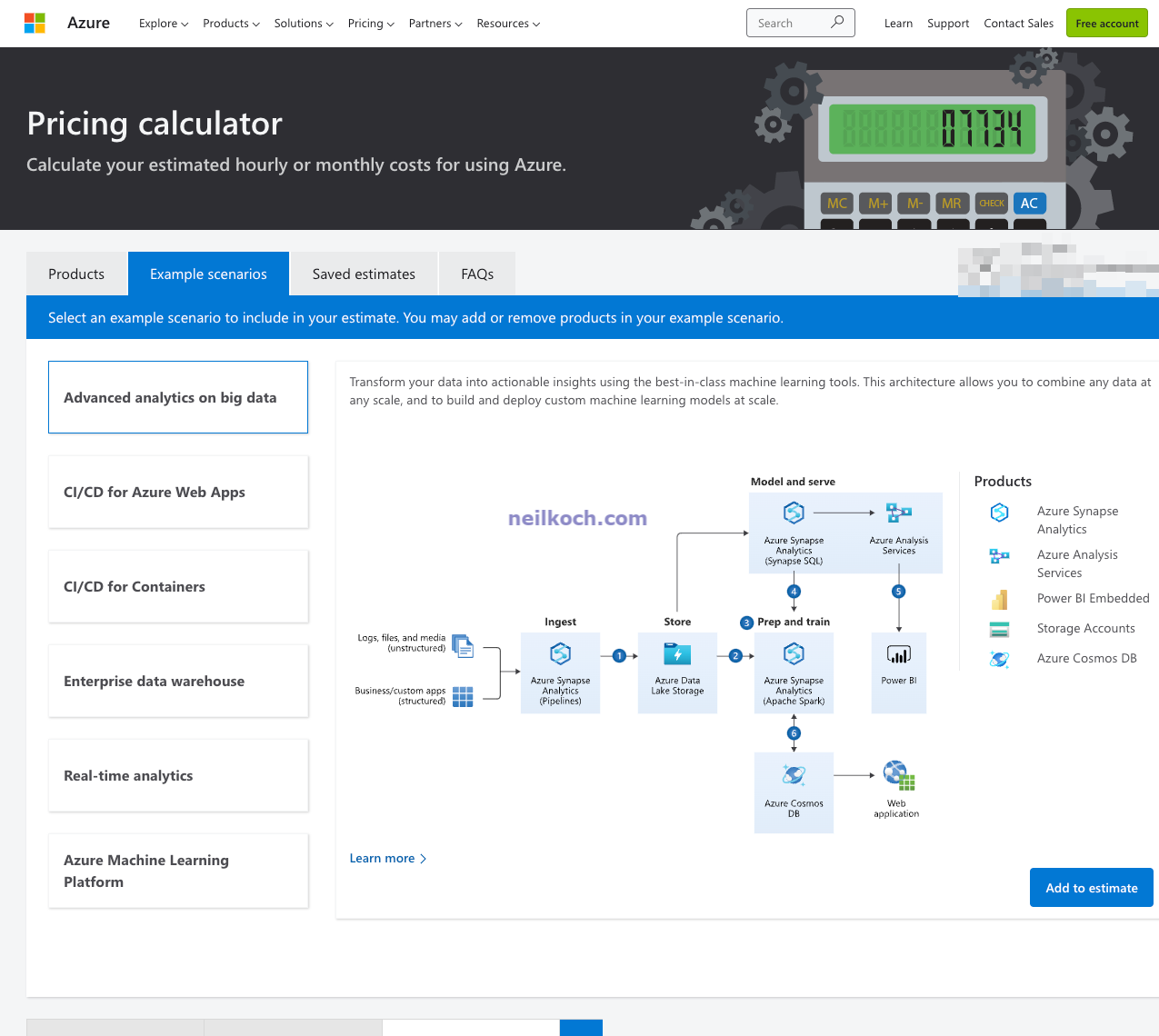Click Azure Analysis Services icon in Products list
Image resolution: width=1159 pixels, height=1036 pixels.
[999, 556]
